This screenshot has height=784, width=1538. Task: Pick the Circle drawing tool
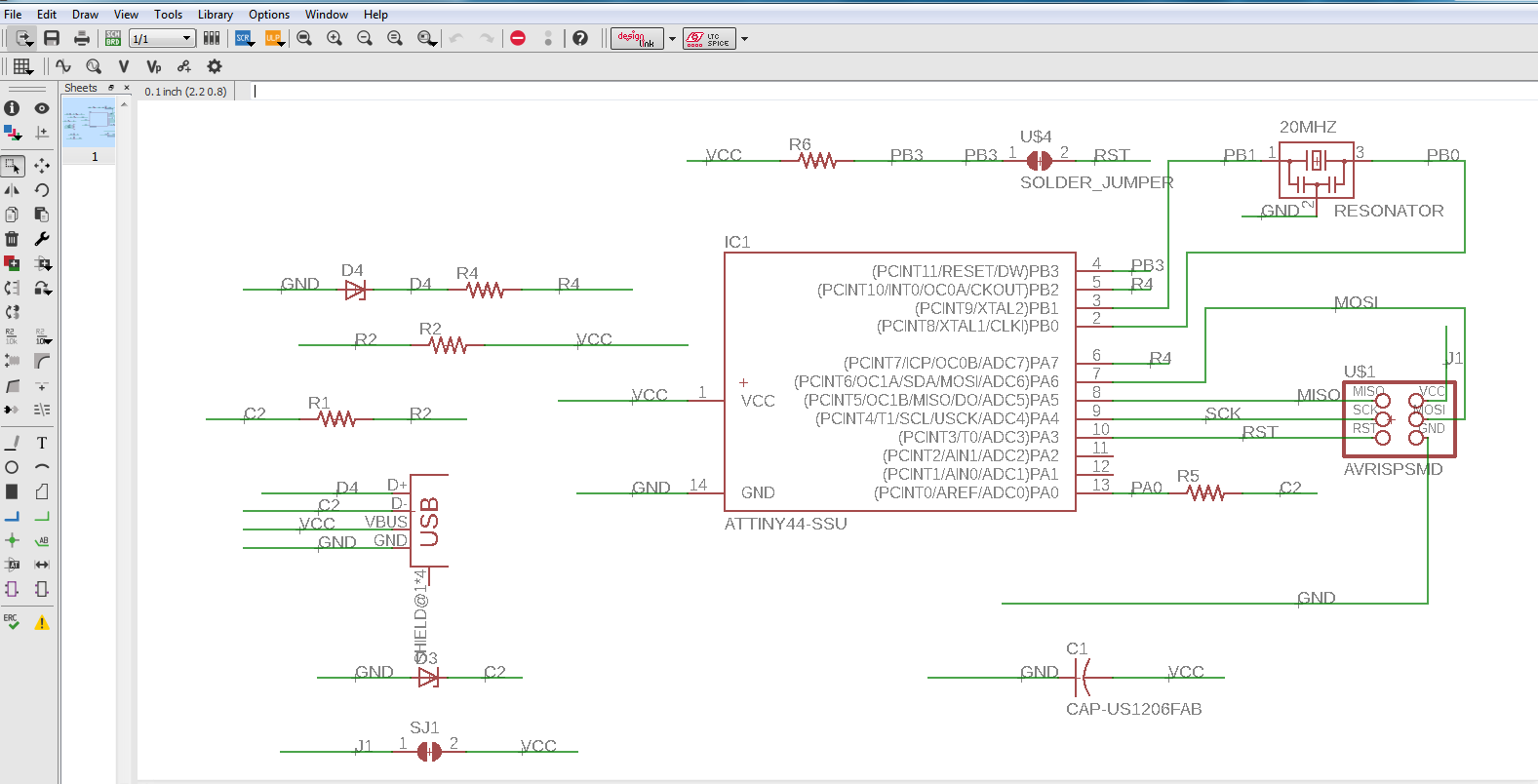(x=12, y=467)
